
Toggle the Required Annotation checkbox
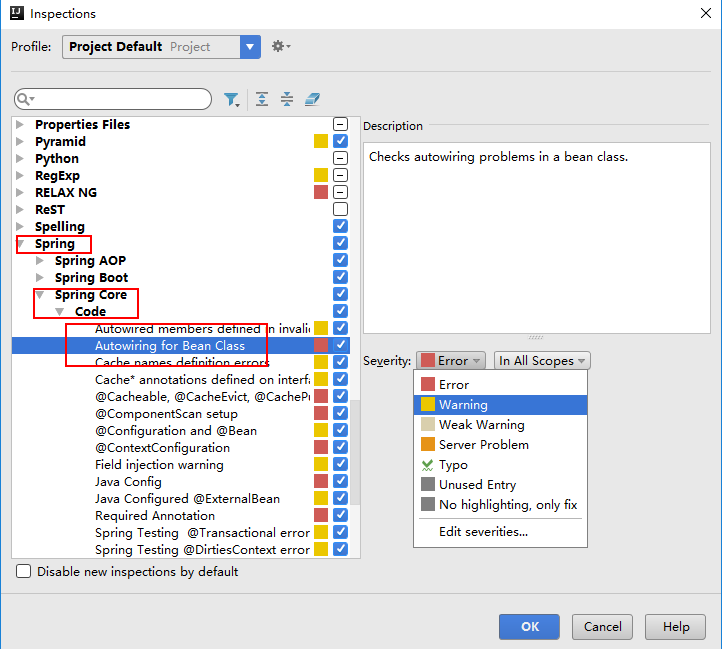(x=340, y=515)
